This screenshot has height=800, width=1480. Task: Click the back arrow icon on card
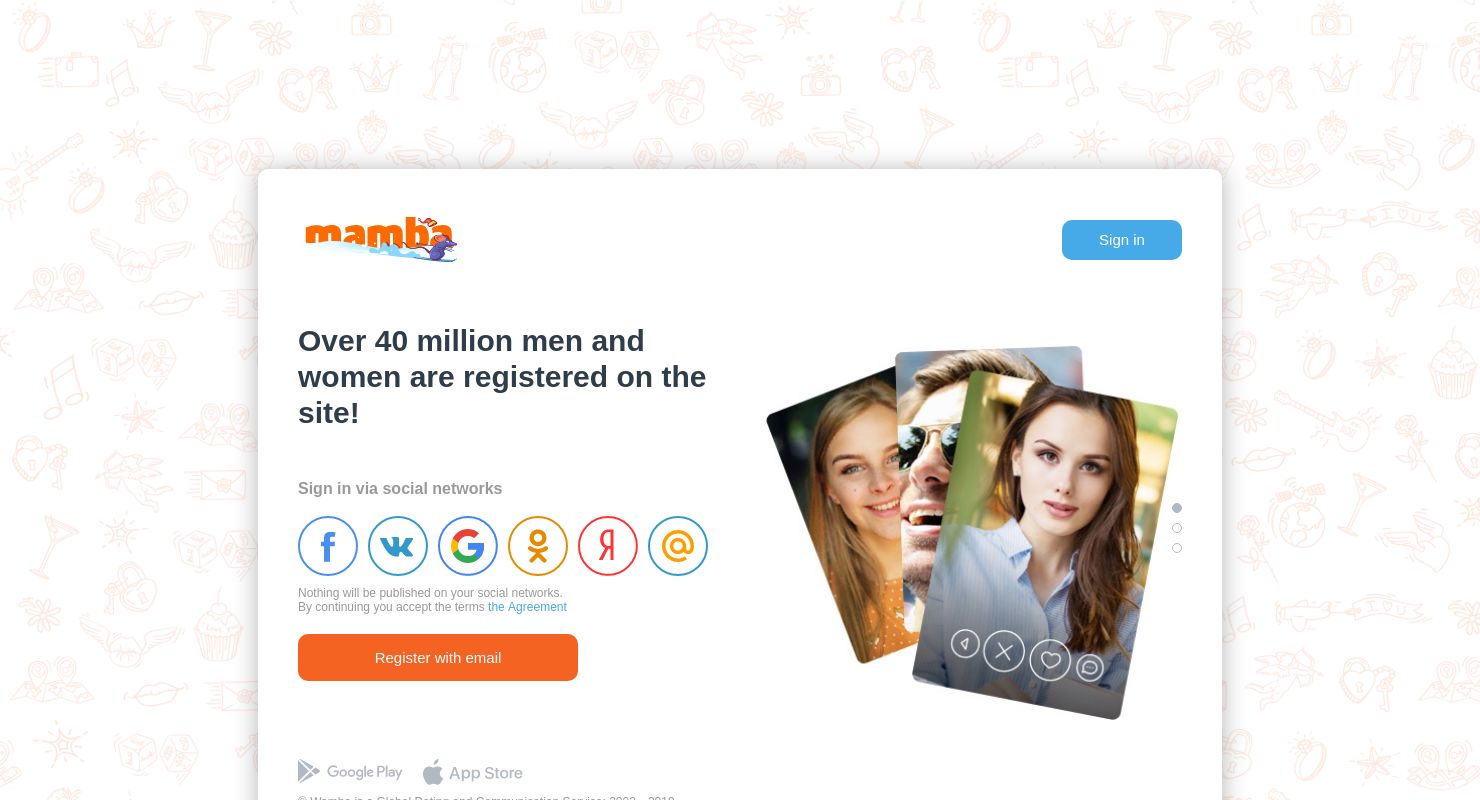(x=965, y=643)
